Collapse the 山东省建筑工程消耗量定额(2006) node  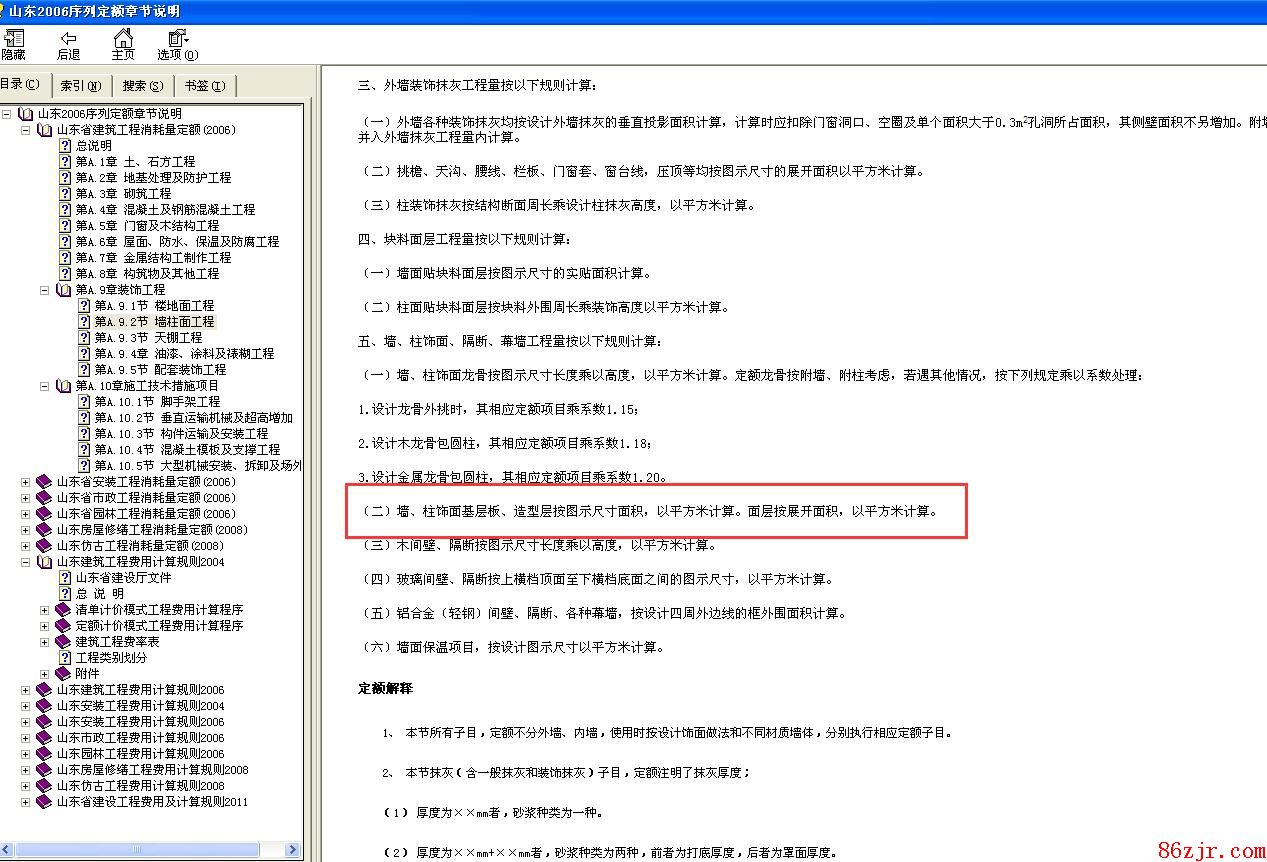(x=26, y=130)
